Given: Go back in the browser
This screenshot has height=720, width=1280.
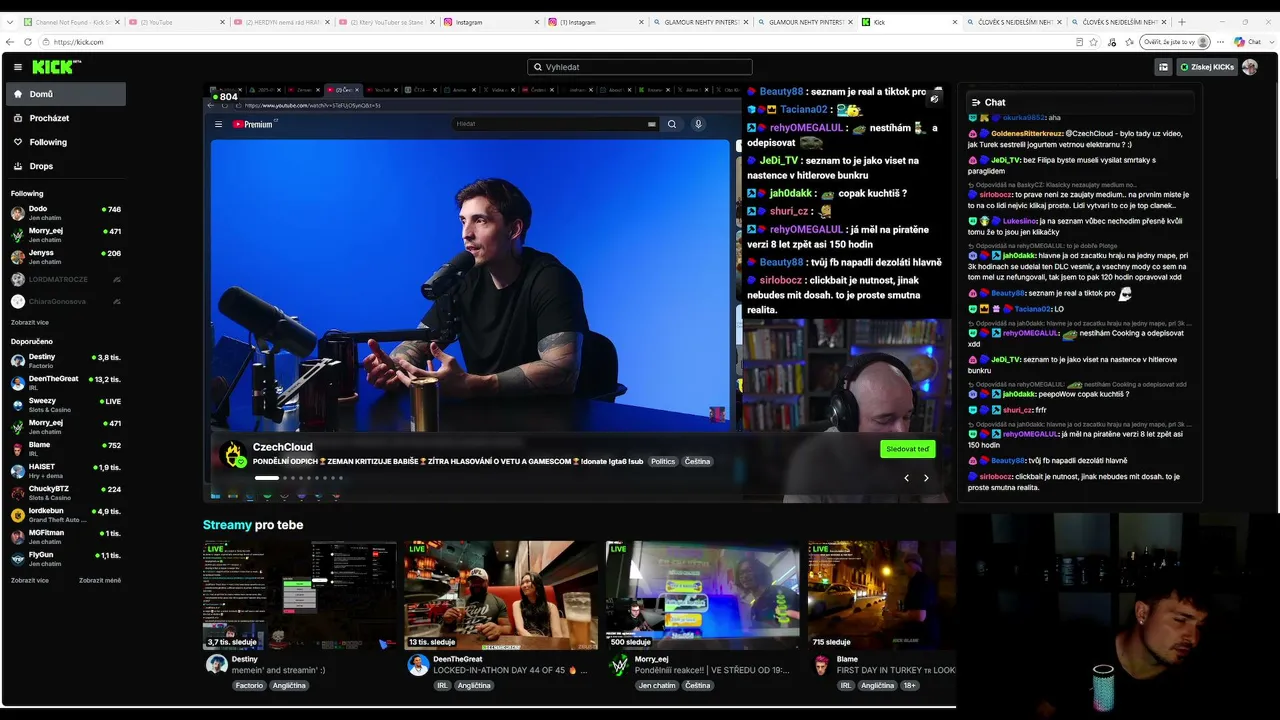Looking at the screenshot, I should coord(10,42).
